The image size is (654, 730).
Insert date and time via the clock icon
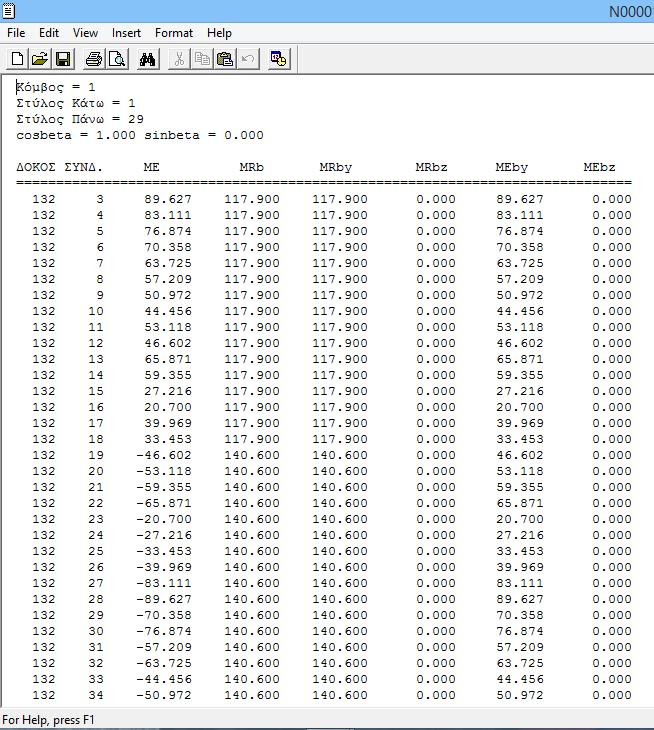tap(279, 59)
